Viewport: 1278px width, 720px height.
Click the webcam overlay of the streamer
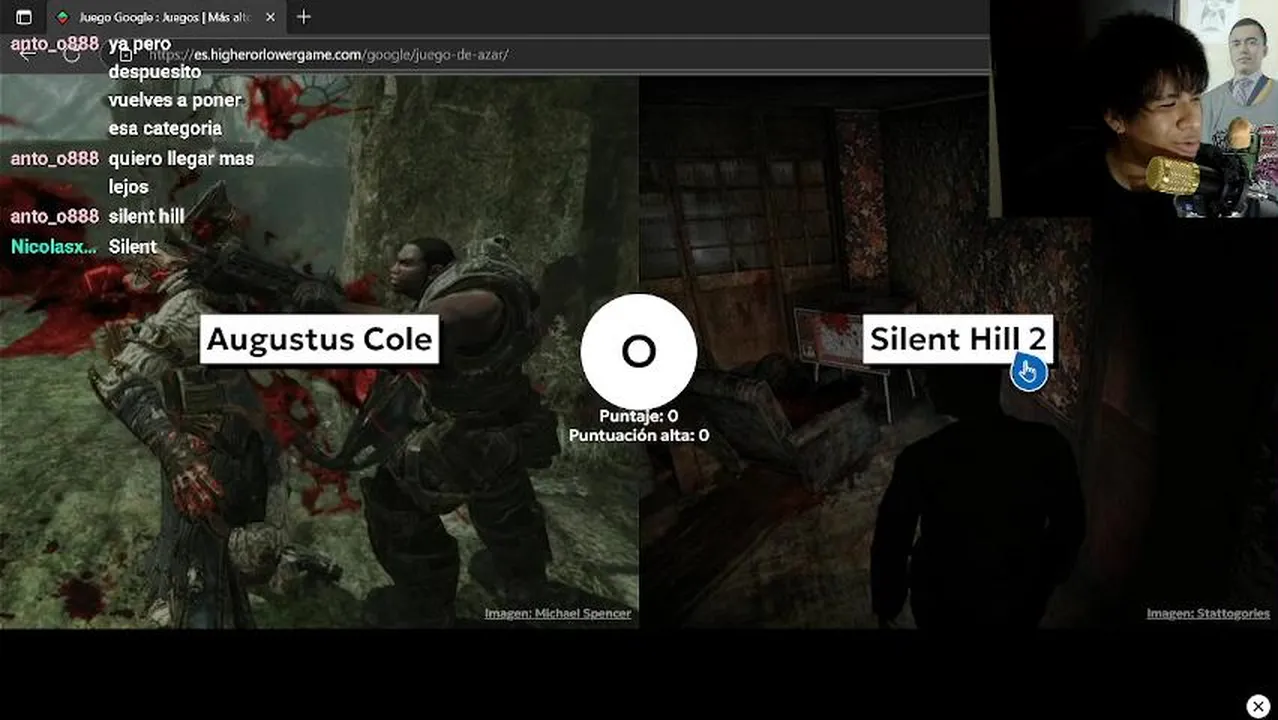point(1135,108)
